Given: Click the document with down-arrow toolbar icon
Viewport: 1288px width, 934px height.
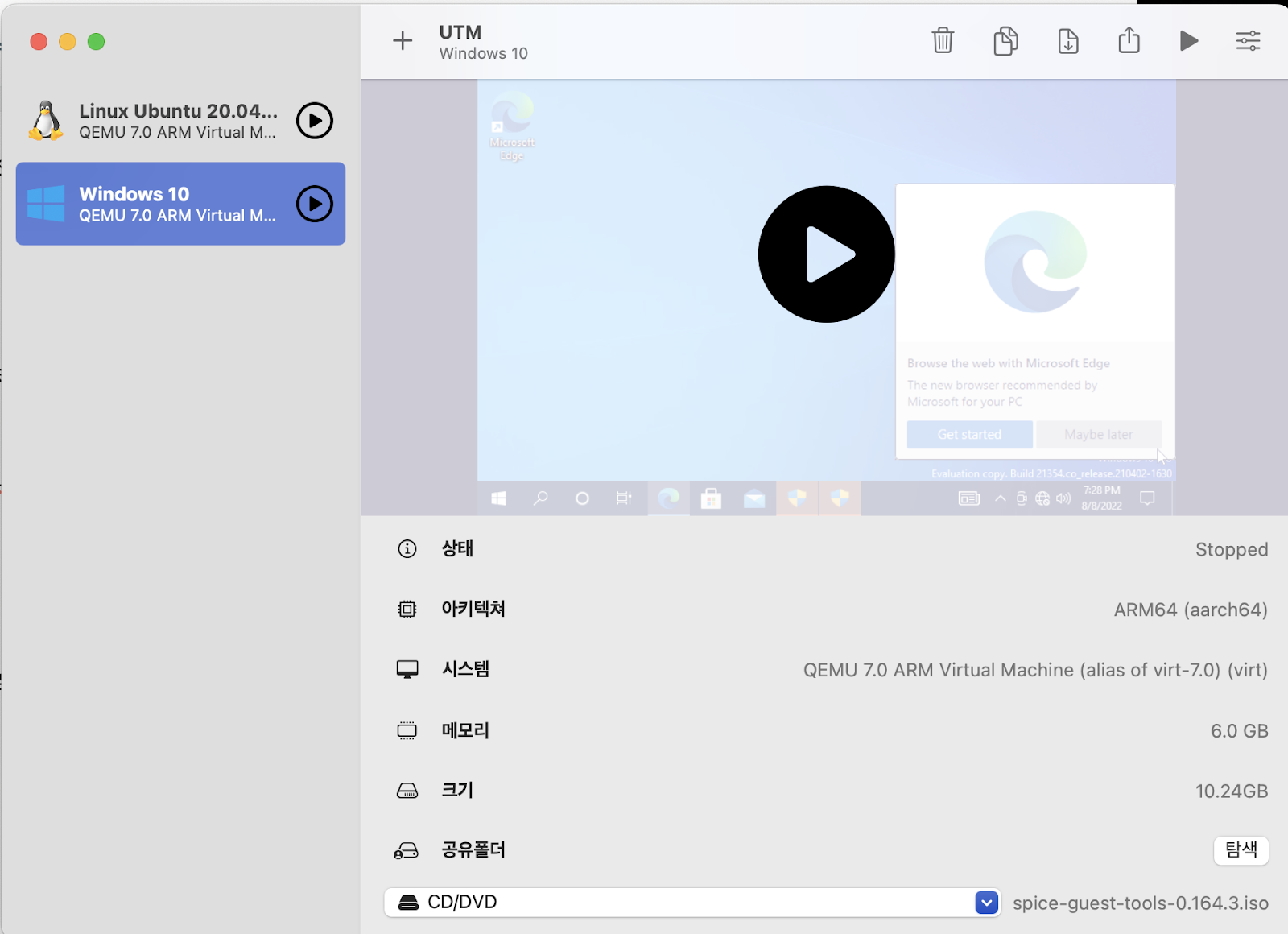Looking at the screenshot, I should [x=1068, y=40].
